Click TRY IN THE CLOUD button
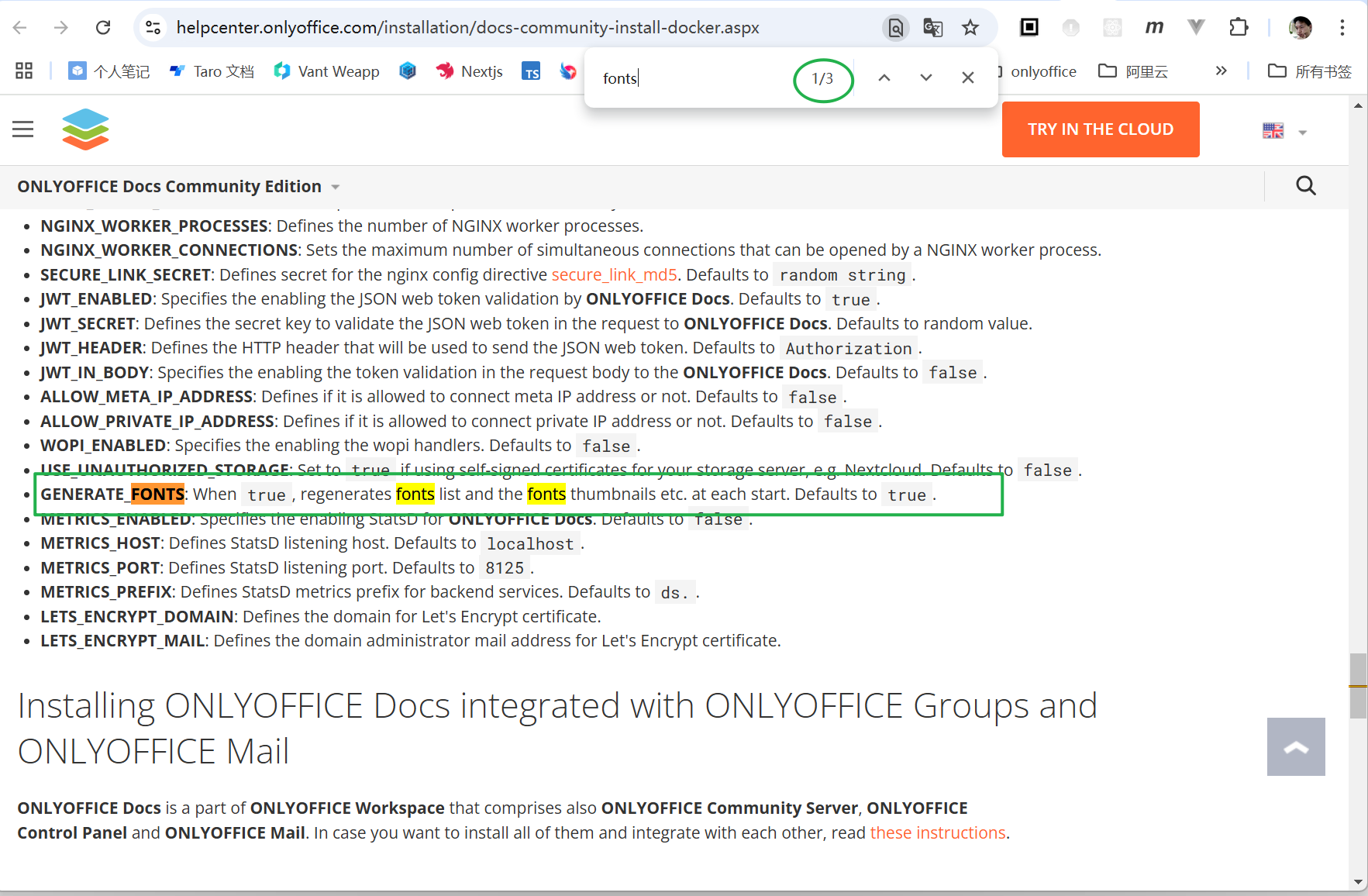Image resolution: width=1368 pixels, height=896 pixels. point(1101,129)
